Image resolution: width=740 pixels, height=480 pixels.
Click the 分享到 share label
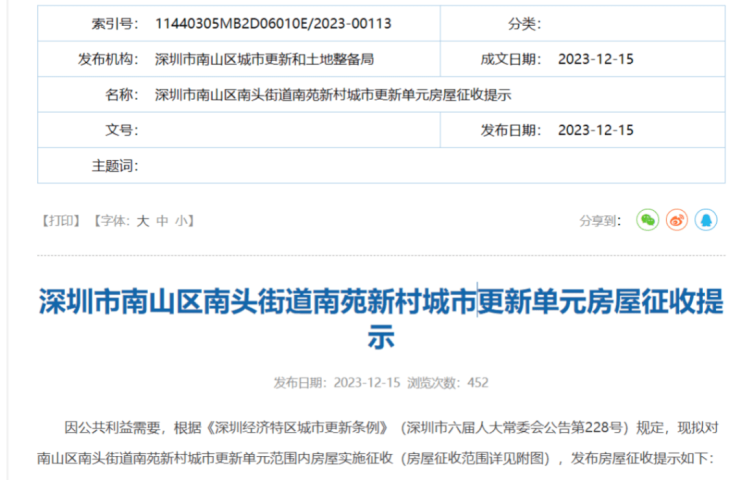pos(601,221)
